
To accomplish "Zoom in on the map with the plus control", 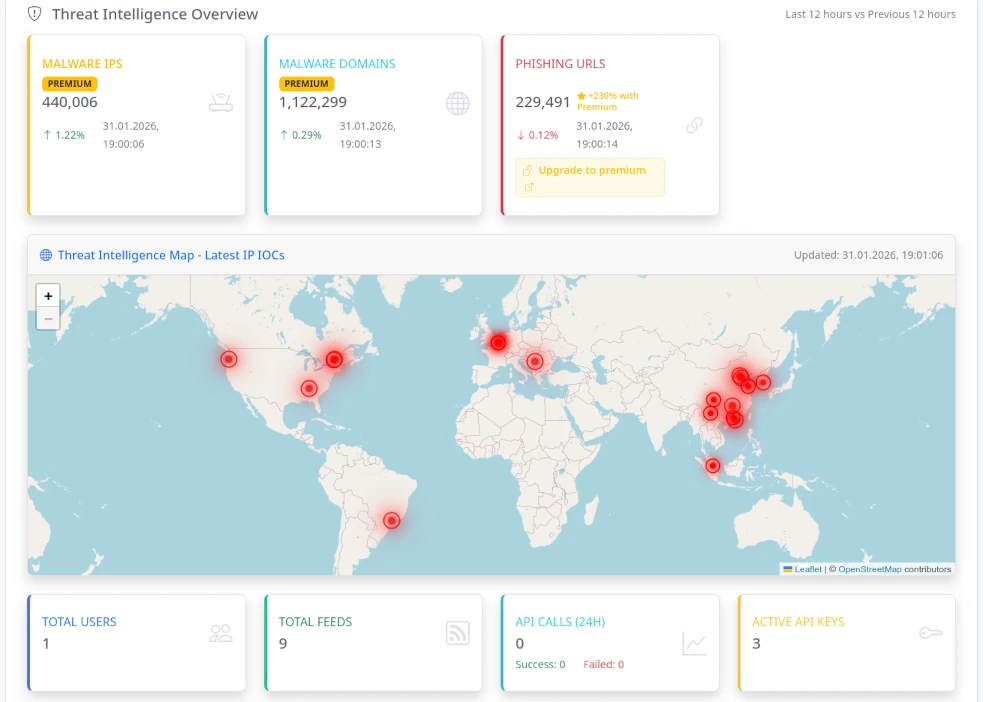I will pyautogui.click(x=48, y=295).
